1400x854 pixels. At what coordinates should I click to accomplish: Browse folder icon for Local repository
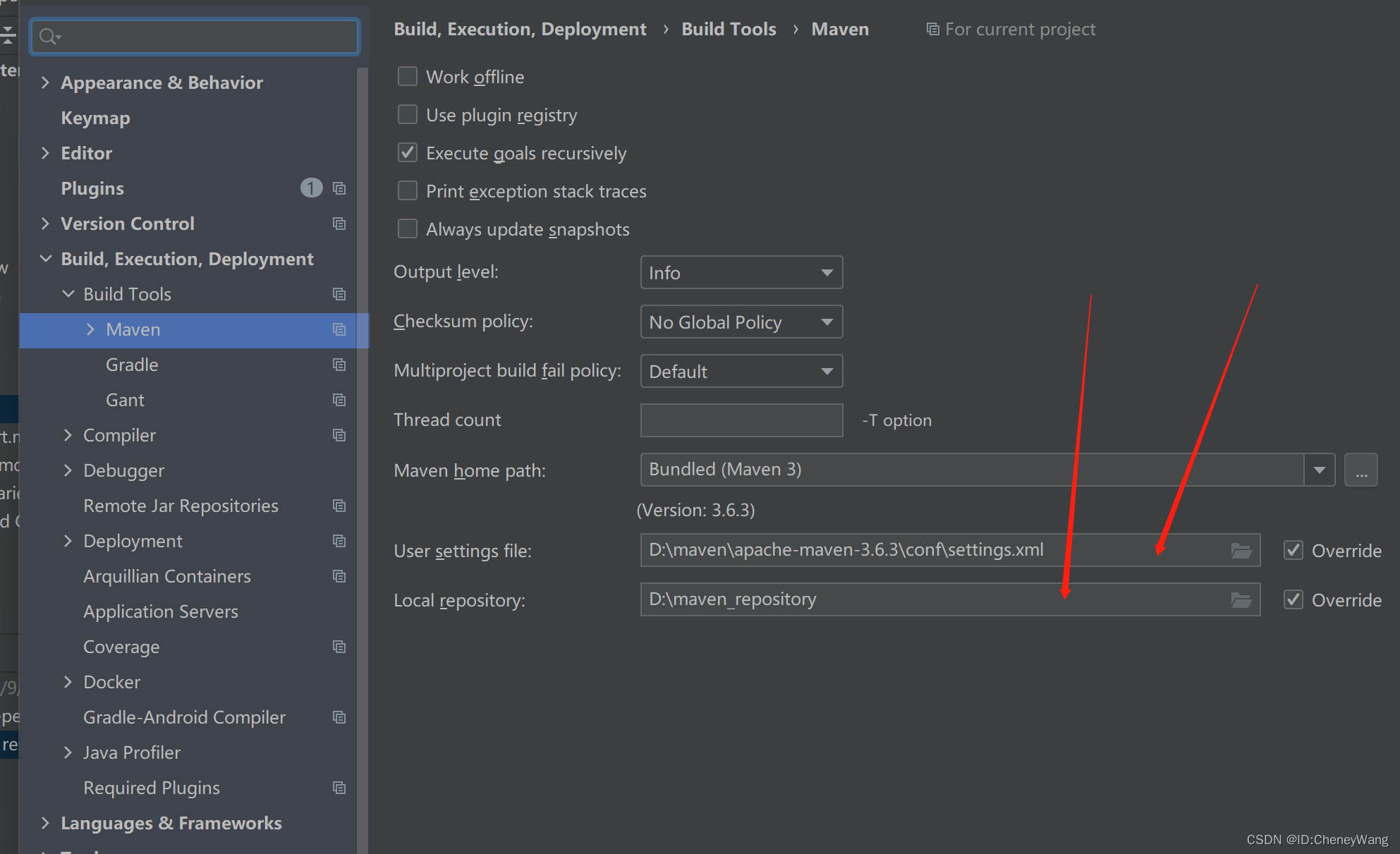pos(1241,600)
